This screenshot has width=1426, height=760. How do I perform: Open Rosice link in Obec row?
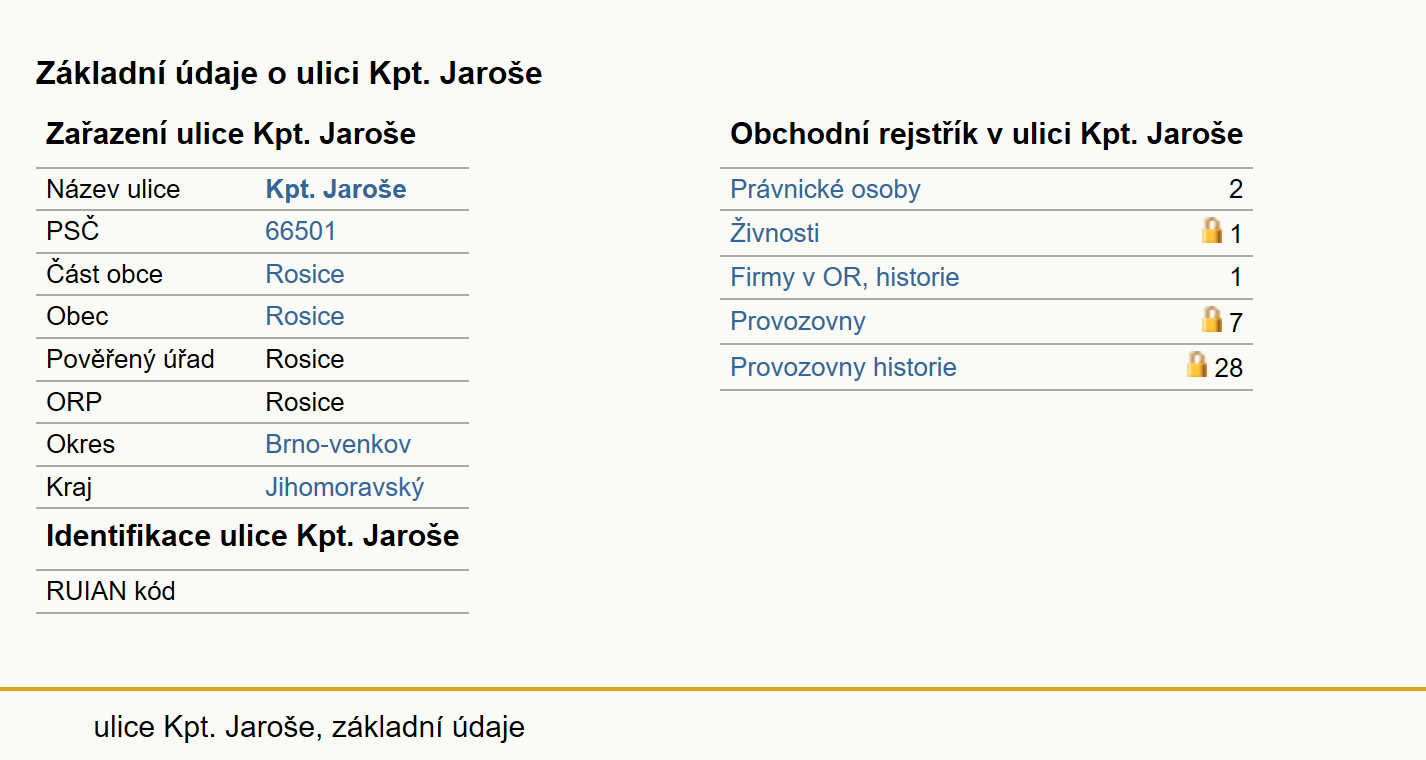pyautogui.click(x=305, y=316)
